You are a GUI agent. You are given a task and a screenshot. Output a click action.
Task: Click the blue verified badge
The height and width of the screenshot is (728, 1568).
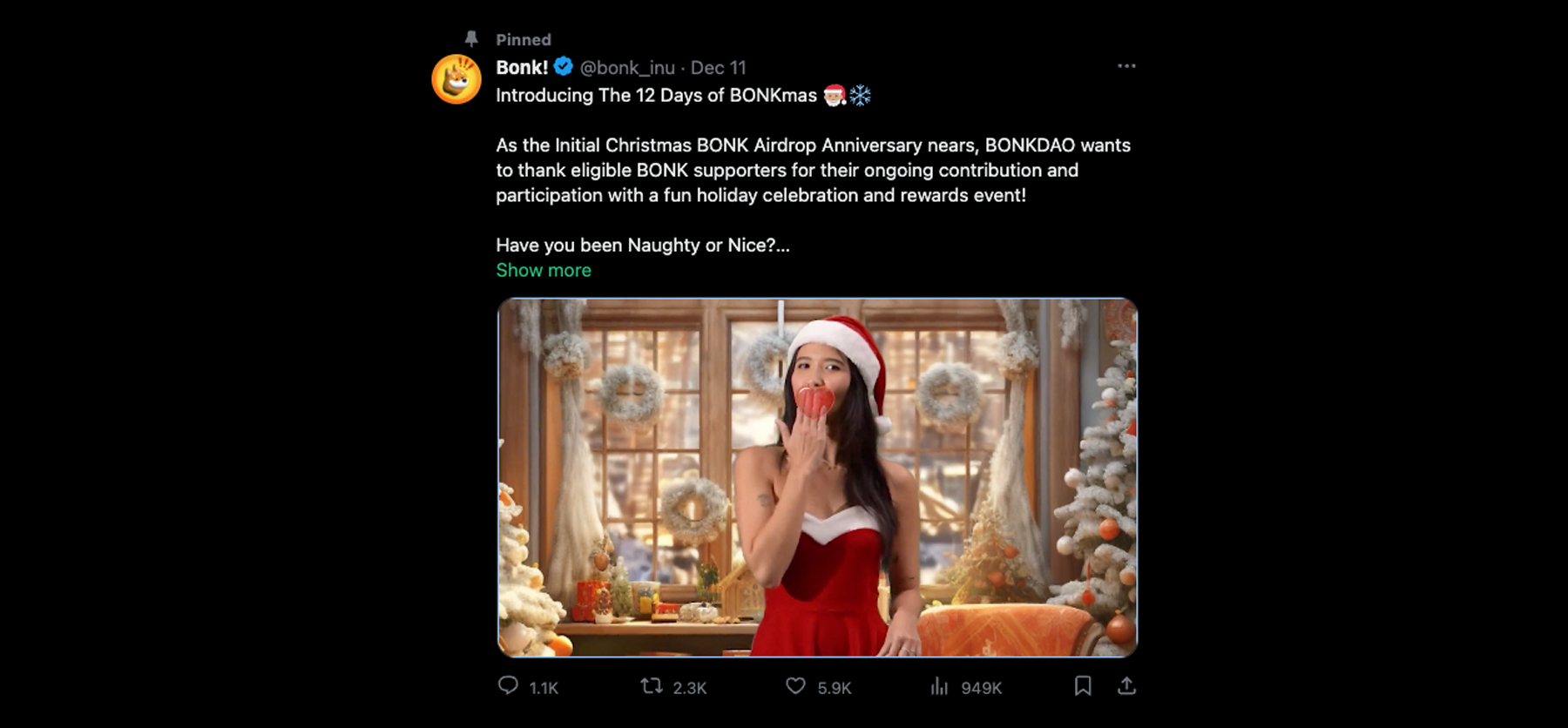[564, 67]
